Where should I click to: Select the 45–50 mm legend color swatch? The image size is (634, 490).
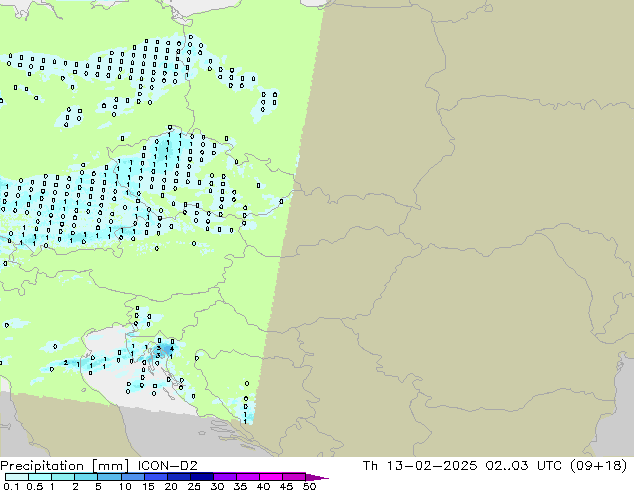294,477
